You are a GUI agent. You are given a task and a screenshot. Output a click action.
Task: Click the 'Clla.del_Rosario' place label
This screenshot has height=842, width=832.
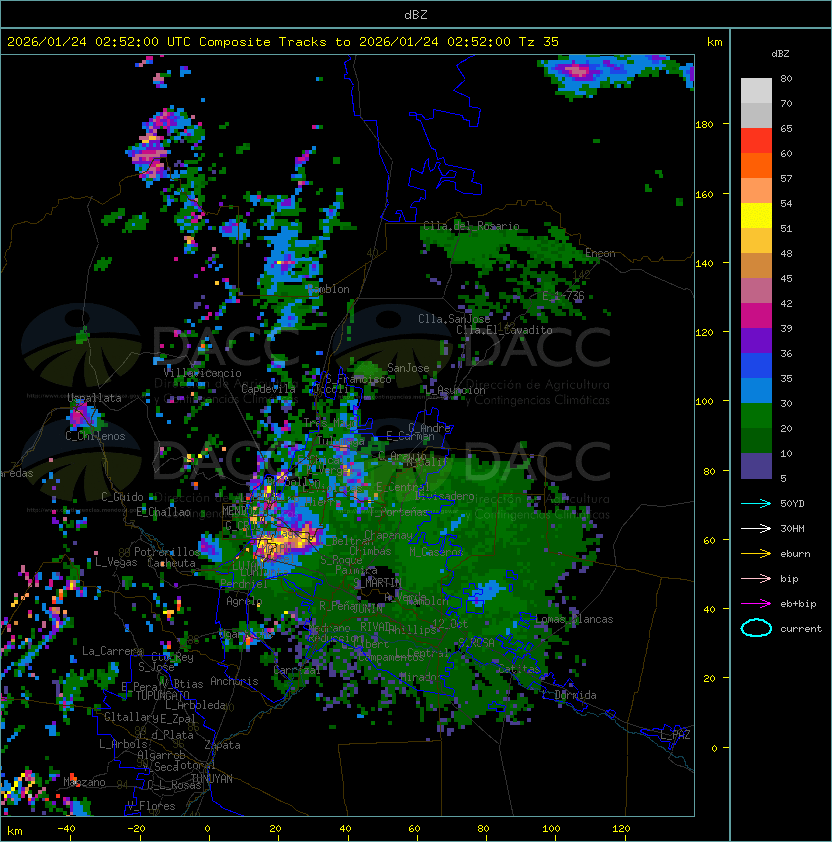coord(471,226)
